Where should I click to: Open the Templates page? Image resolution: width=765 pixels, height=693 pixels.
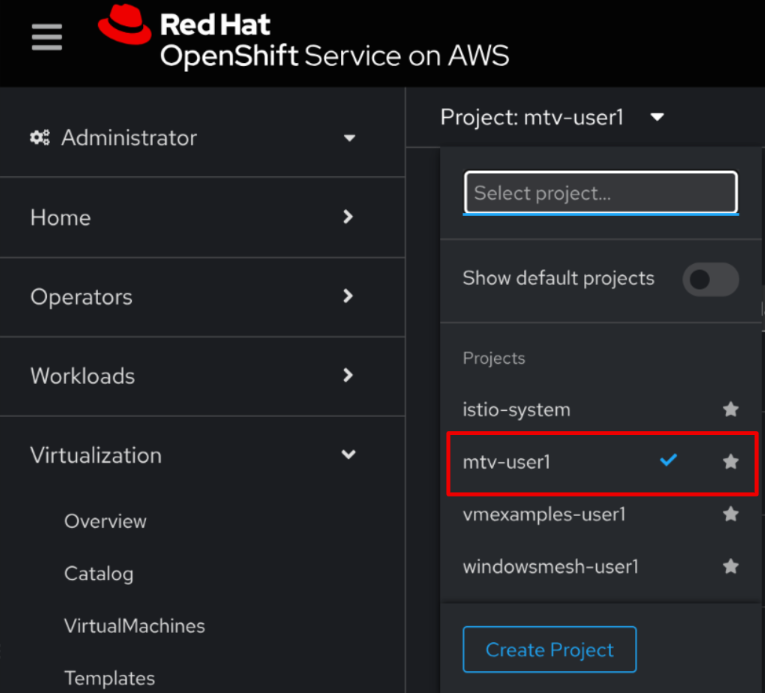pyautogui.click(x=110, y=678)
